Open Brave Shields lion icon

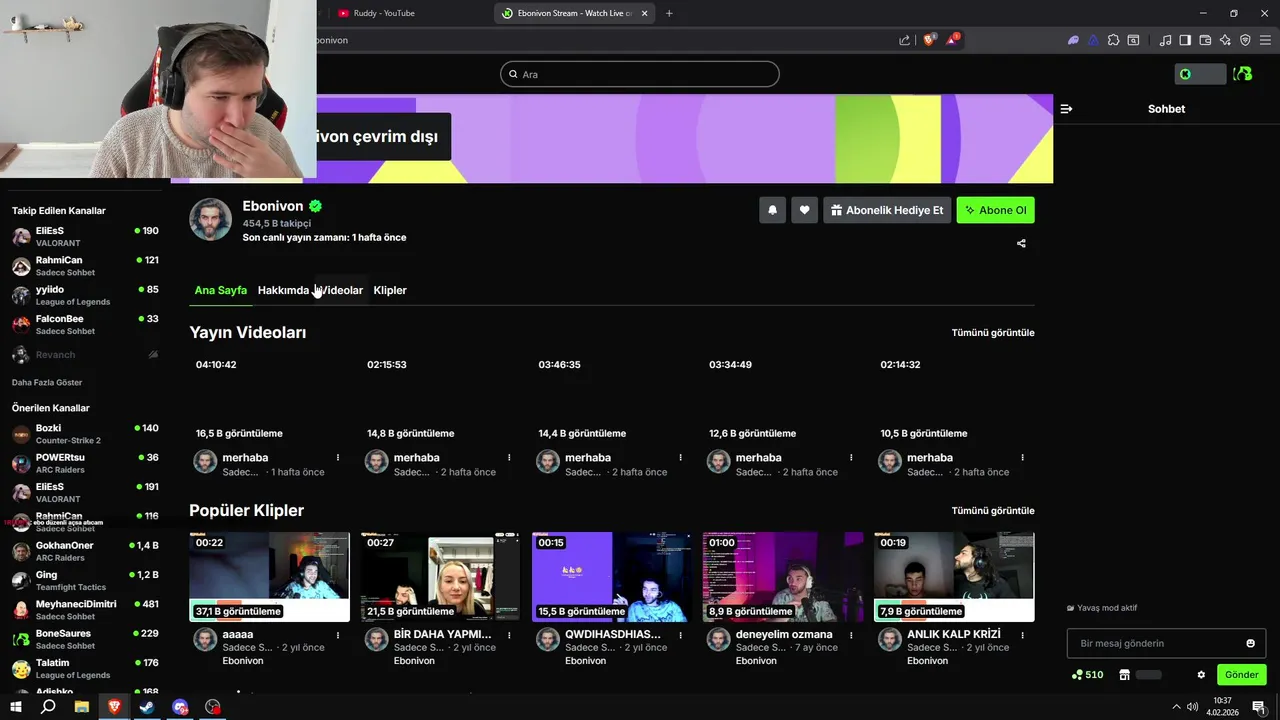click(929, 40)
